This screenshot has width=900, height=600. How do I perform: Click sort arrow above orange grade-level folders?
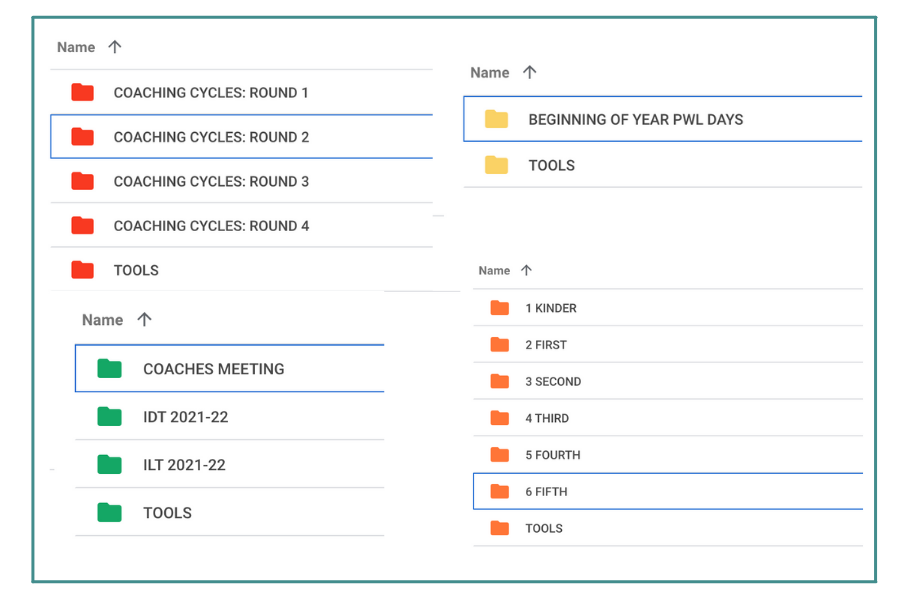(526, 270)
